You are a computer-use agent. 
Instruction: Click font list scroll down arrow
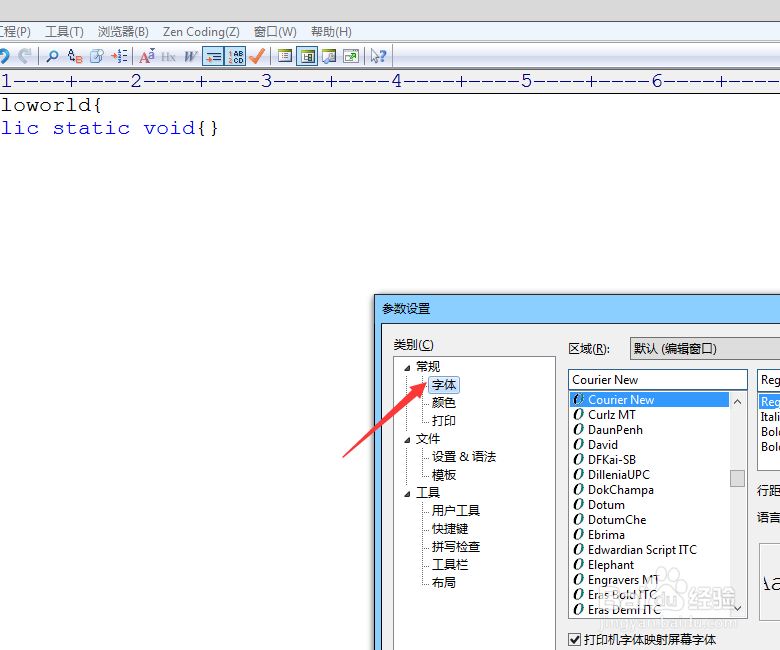738,608
